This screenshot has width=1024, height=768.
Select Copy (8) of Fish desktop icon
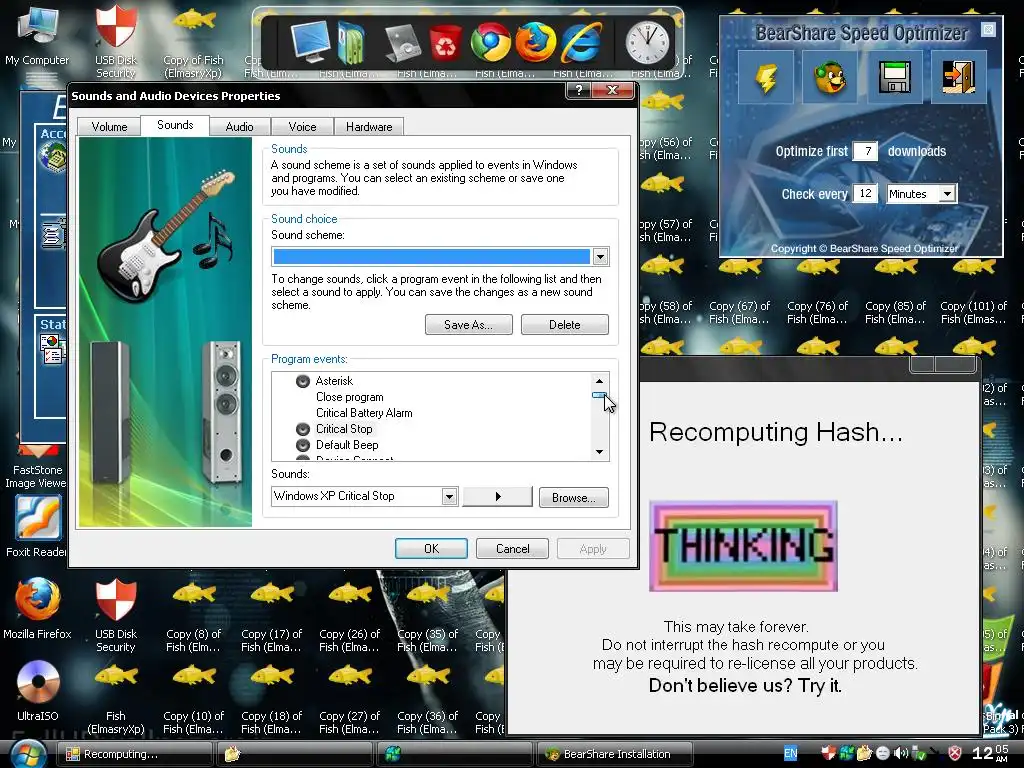193,617
